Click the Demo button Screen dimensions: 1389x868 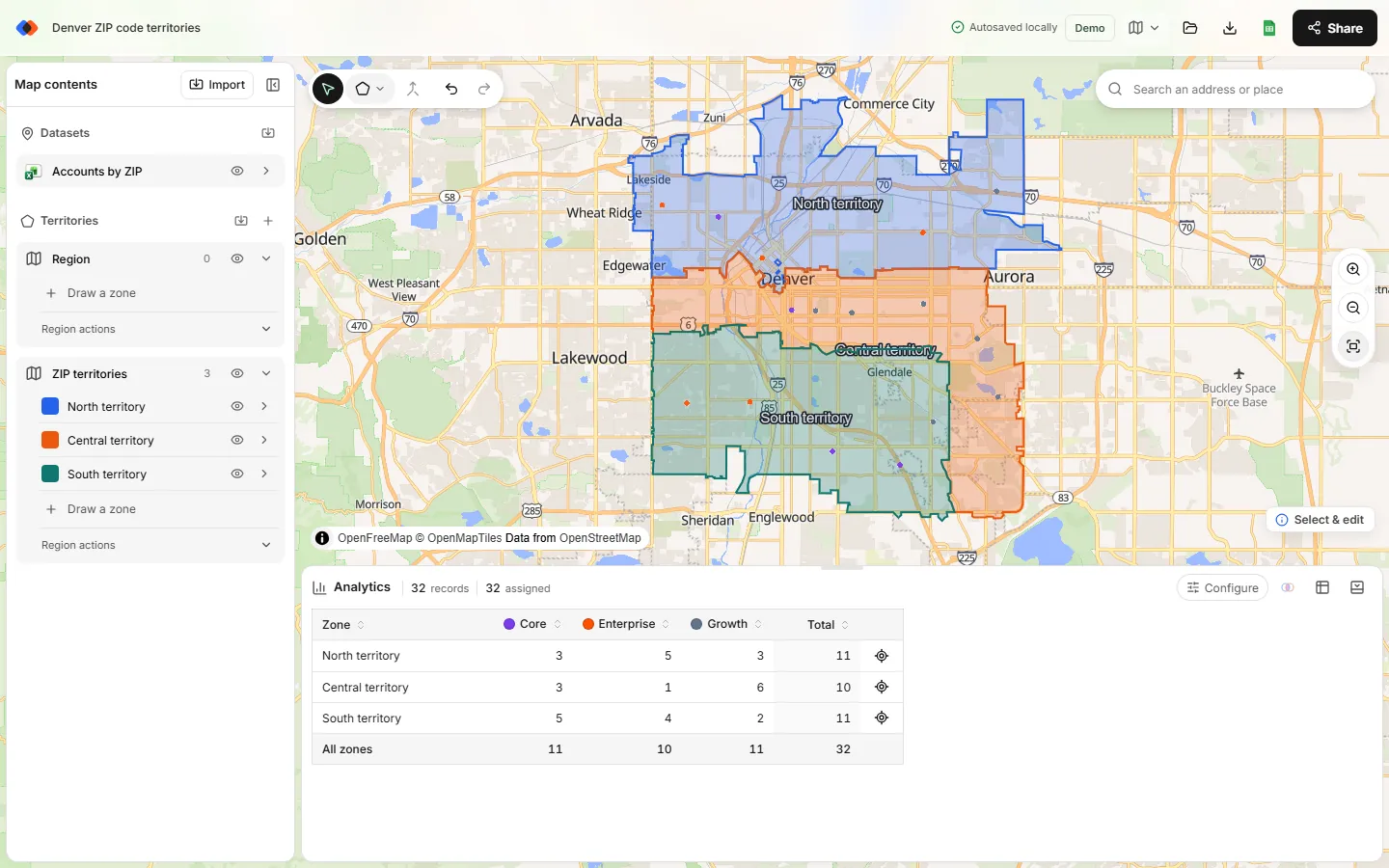pos(1090,28)
